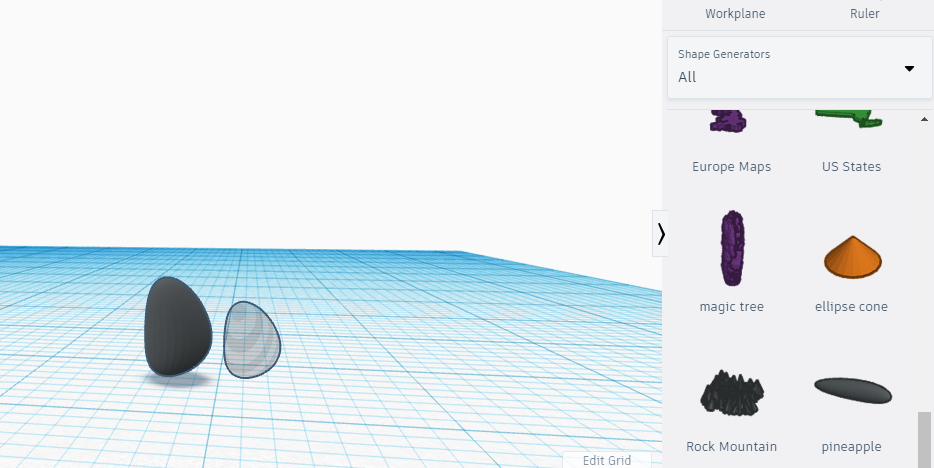Select the Workplane tool
Viewport: 934px width, 468px height.
(x=735, y=13)
